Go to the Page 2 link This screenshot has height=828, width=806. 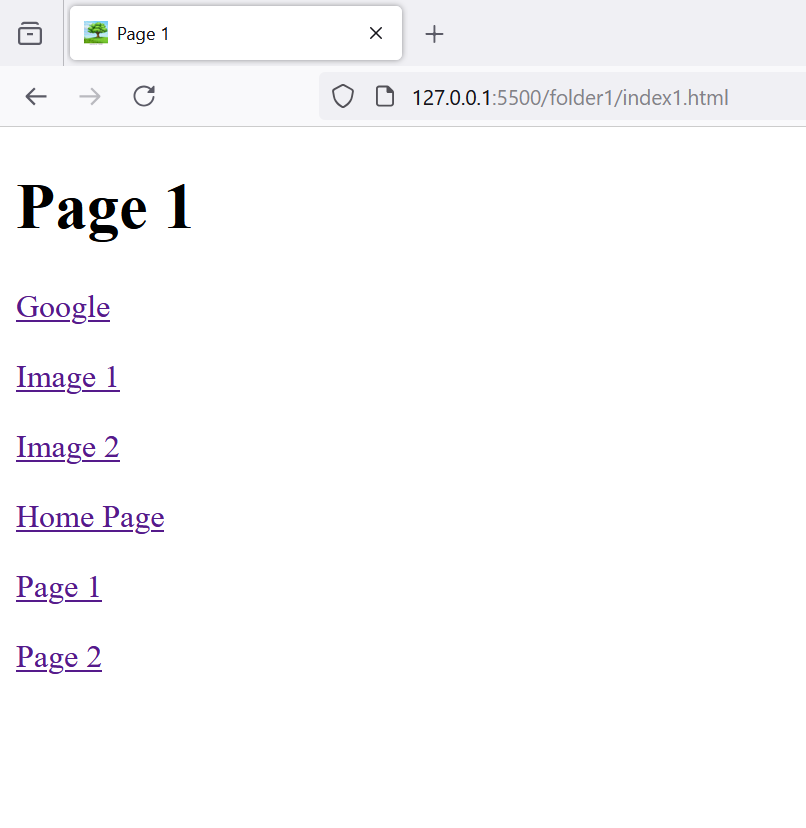point(59,657)
